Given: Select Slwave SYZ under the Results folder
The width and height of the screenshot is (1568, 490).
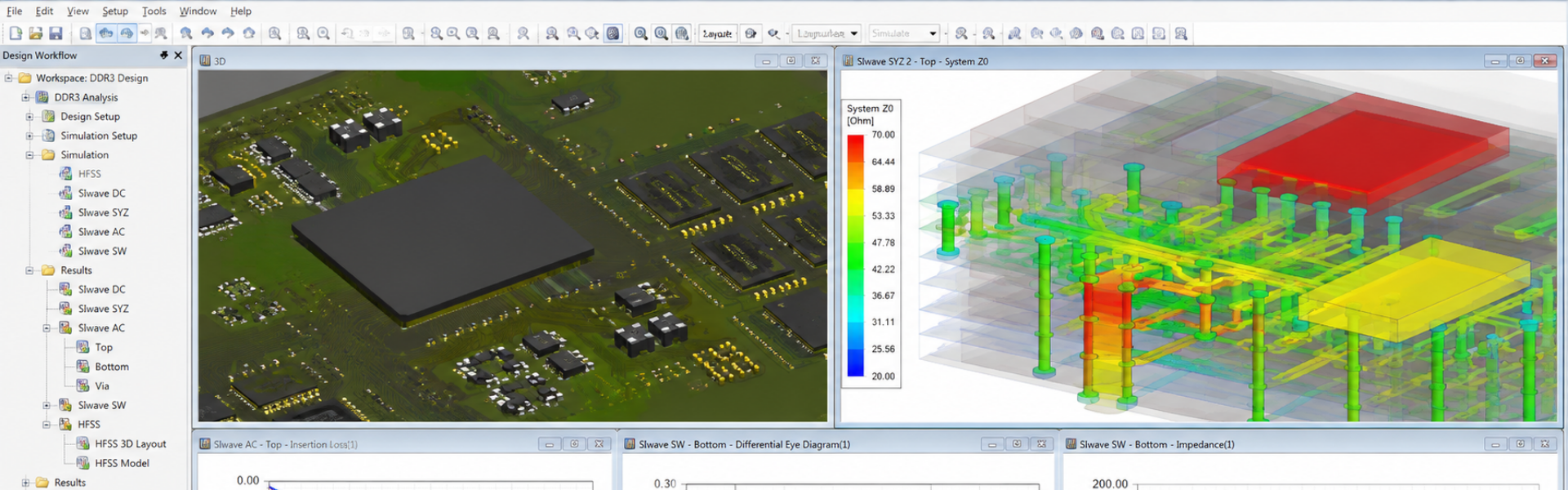Looking at the screenshot, I should pos(103,309).
